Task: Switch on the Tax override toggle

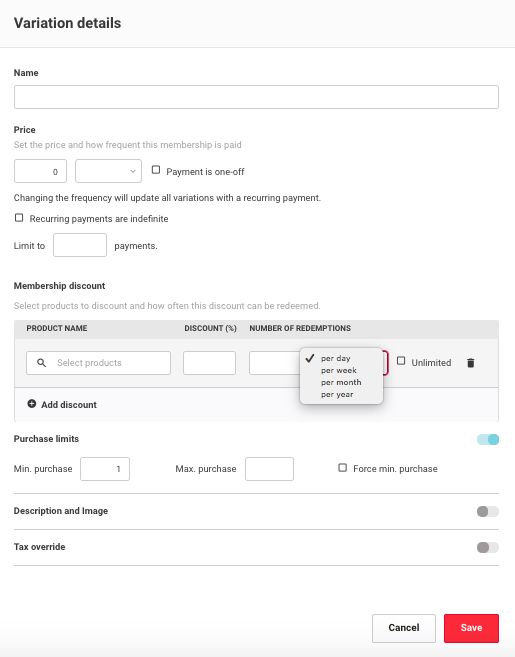Action: 488,548
